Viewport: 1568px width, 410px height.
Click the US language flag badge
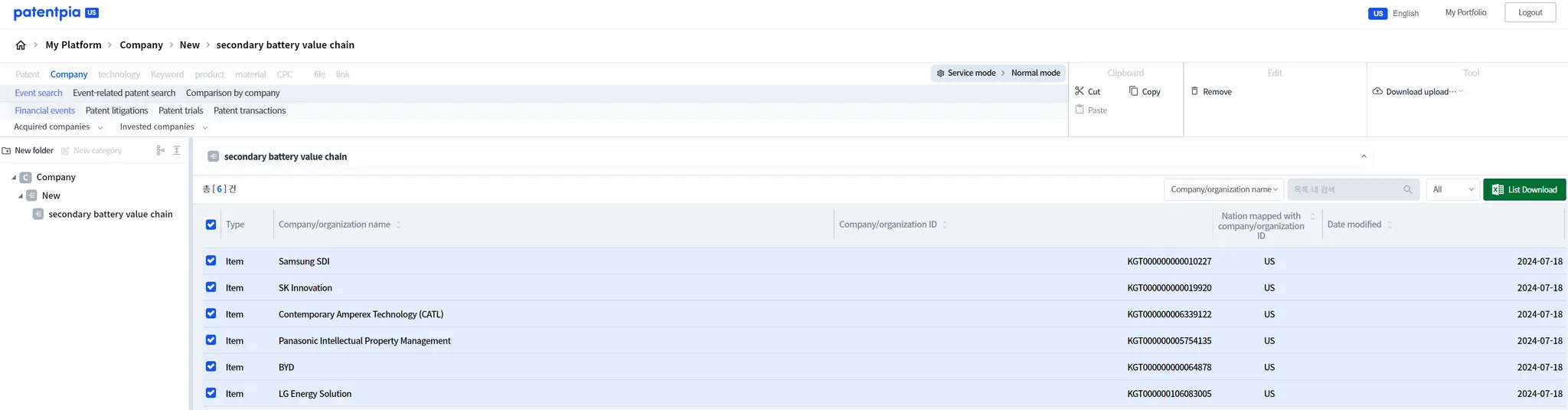point(1377,13)
